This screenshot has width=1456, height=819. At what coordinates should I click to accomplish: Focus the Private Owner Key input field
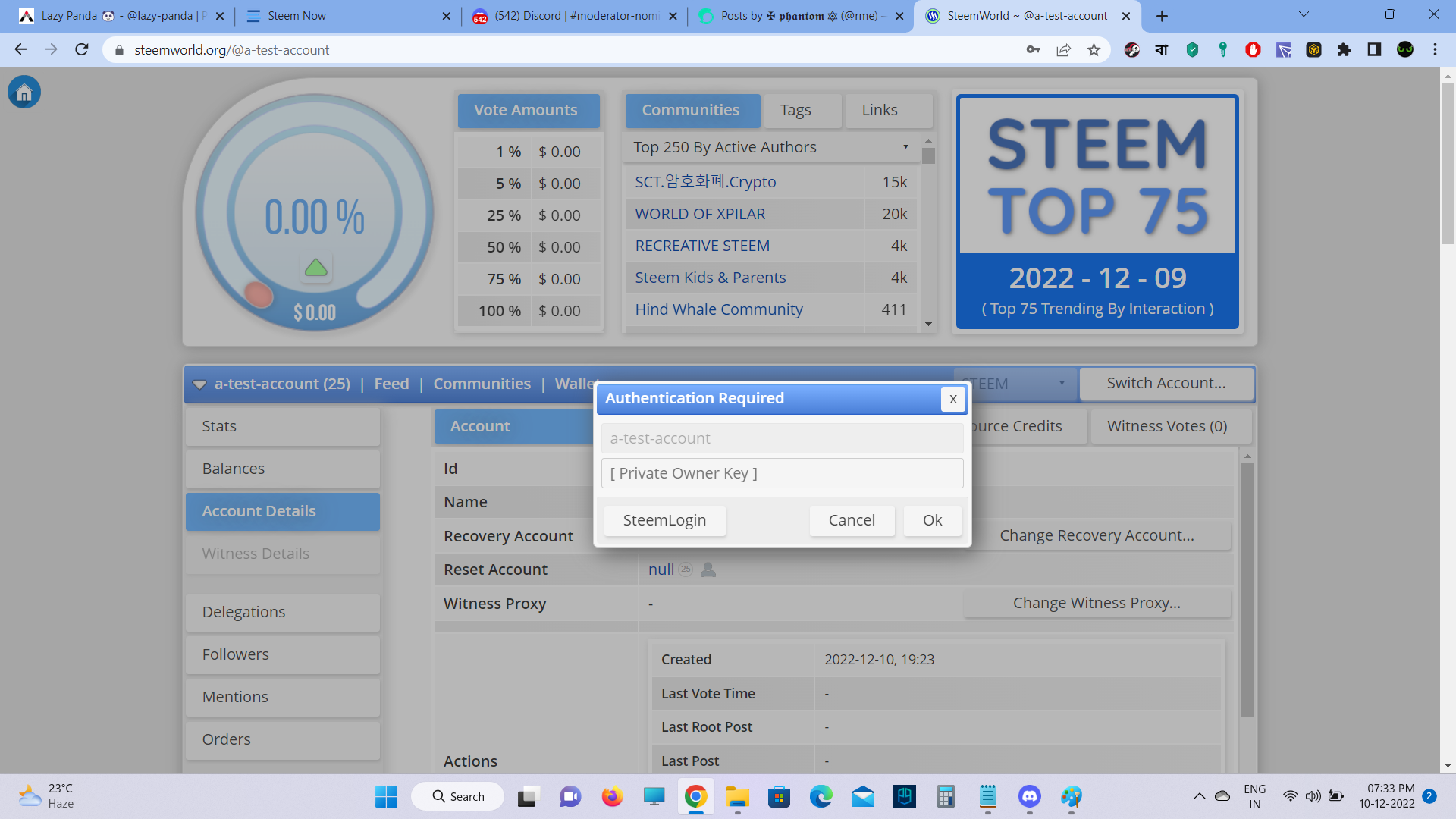(782, 473)
